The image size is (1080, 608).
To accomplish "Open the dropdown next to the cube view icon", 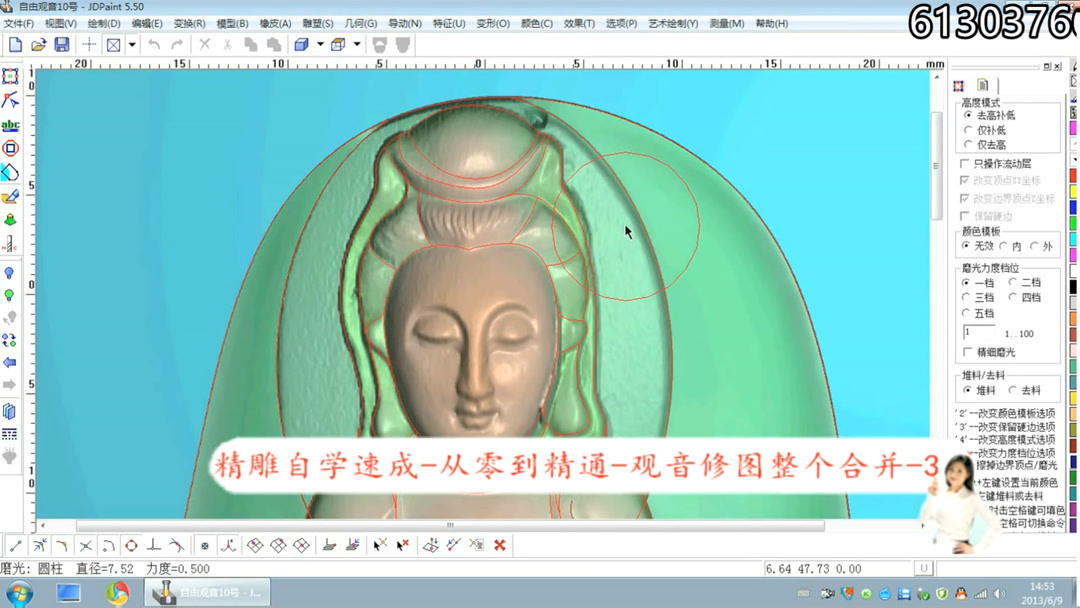I will click(319, 44).
